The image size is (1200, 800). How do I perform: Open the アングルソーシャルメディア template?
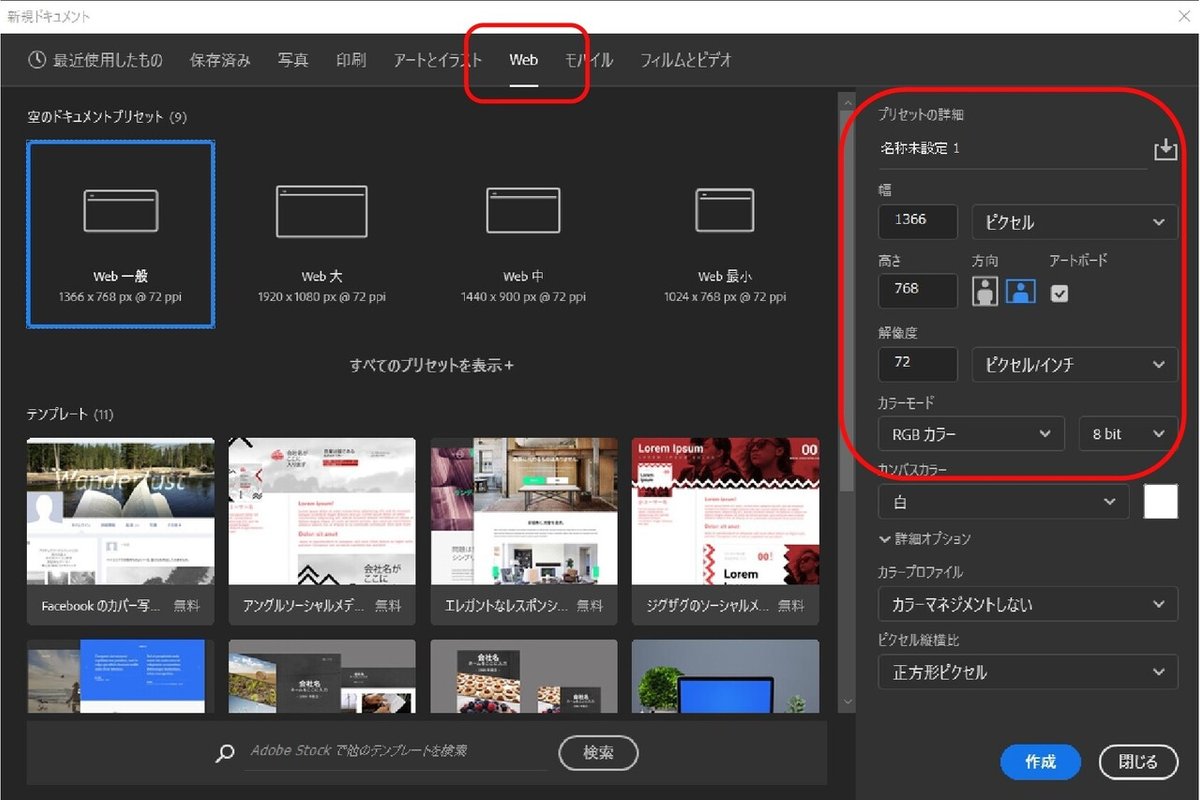pos(322,530)
